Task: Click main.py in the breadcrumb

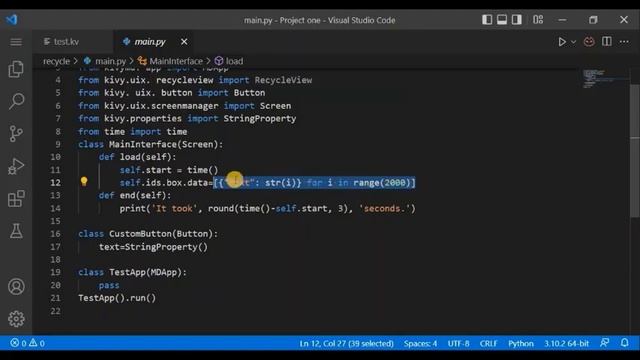Action: 110,61
